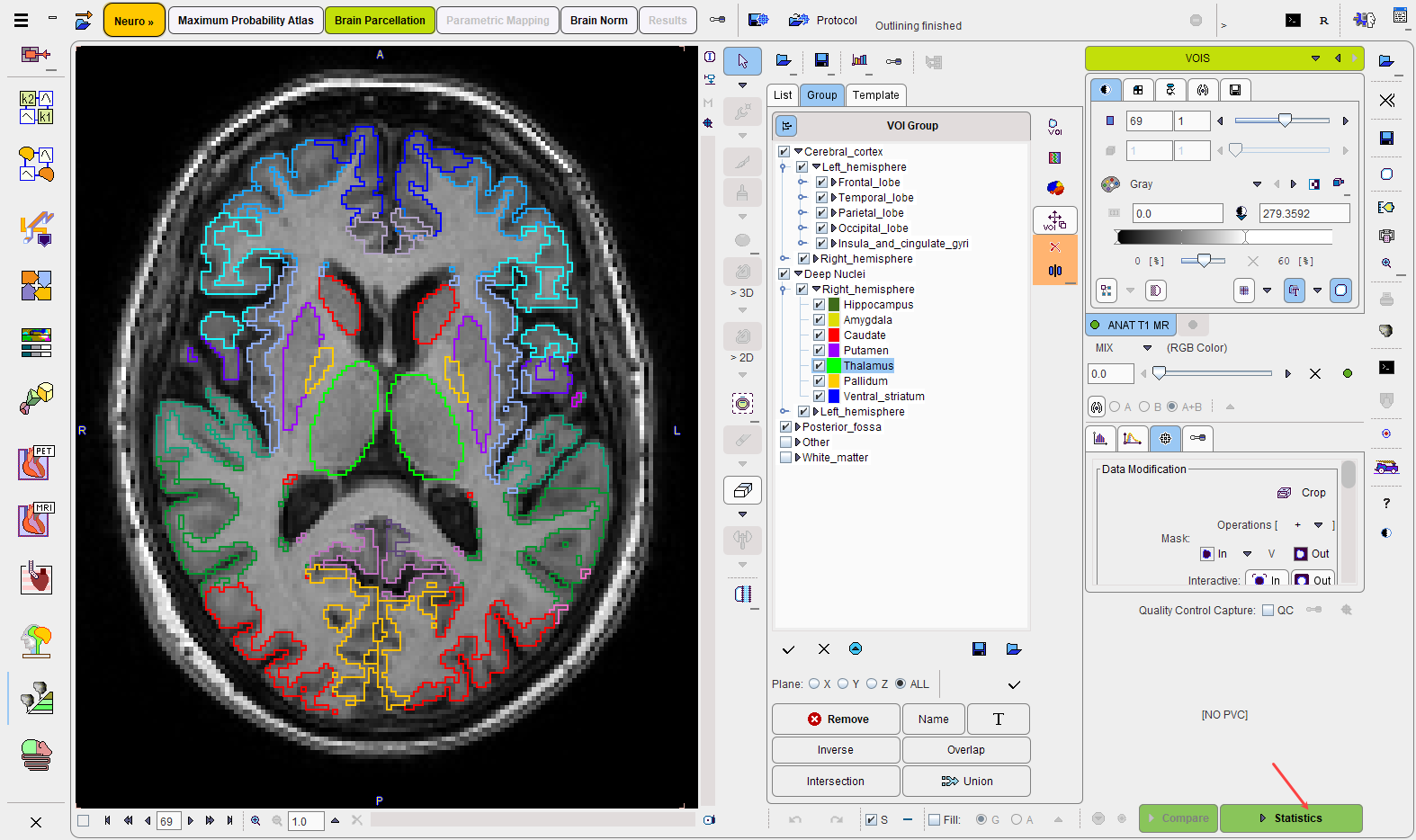Open the Neuro » menu button
Viewport: 1416px width, 840px height.
134,20
